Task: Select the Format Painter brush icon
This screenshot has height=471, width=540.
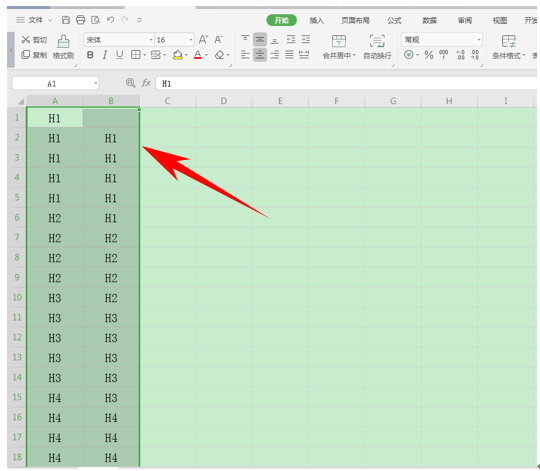Action: (x=63, y=42)
